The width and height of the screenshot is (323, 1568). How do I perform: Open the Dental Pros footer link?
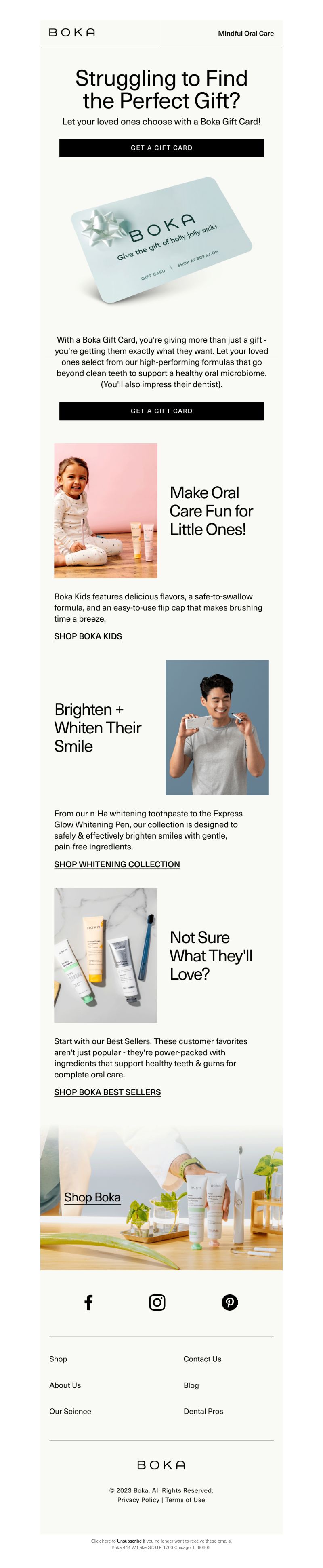203,1412
